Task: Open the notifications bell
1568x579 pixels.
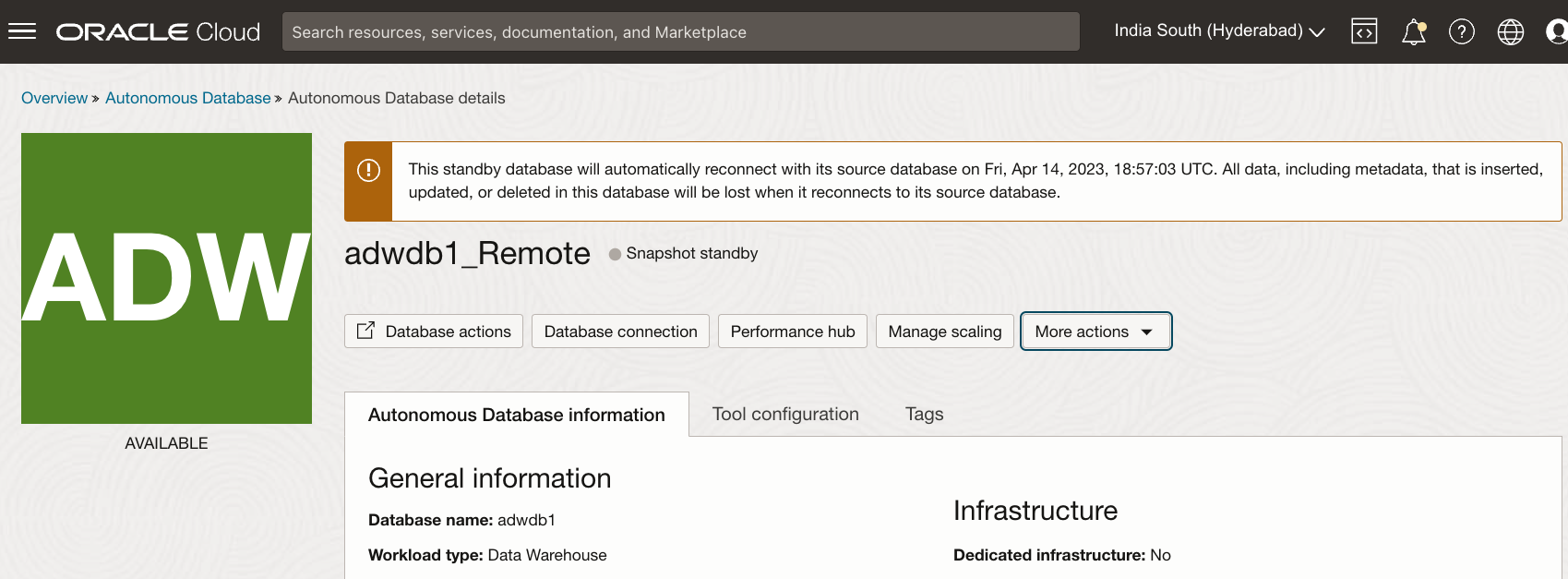Action: (x=1413, y=32)
